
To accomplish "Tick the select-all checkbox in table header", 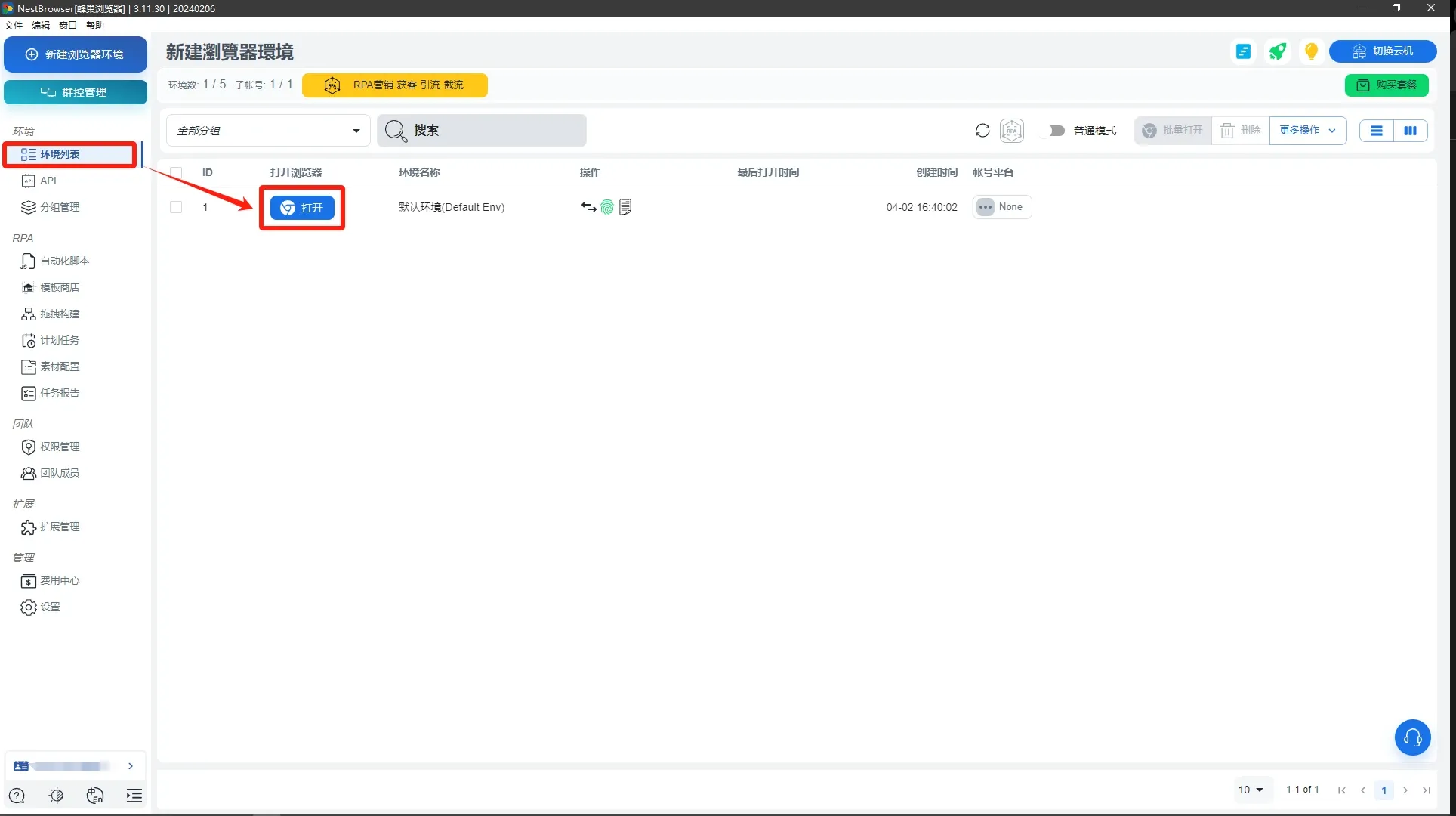I will (176, 172).
